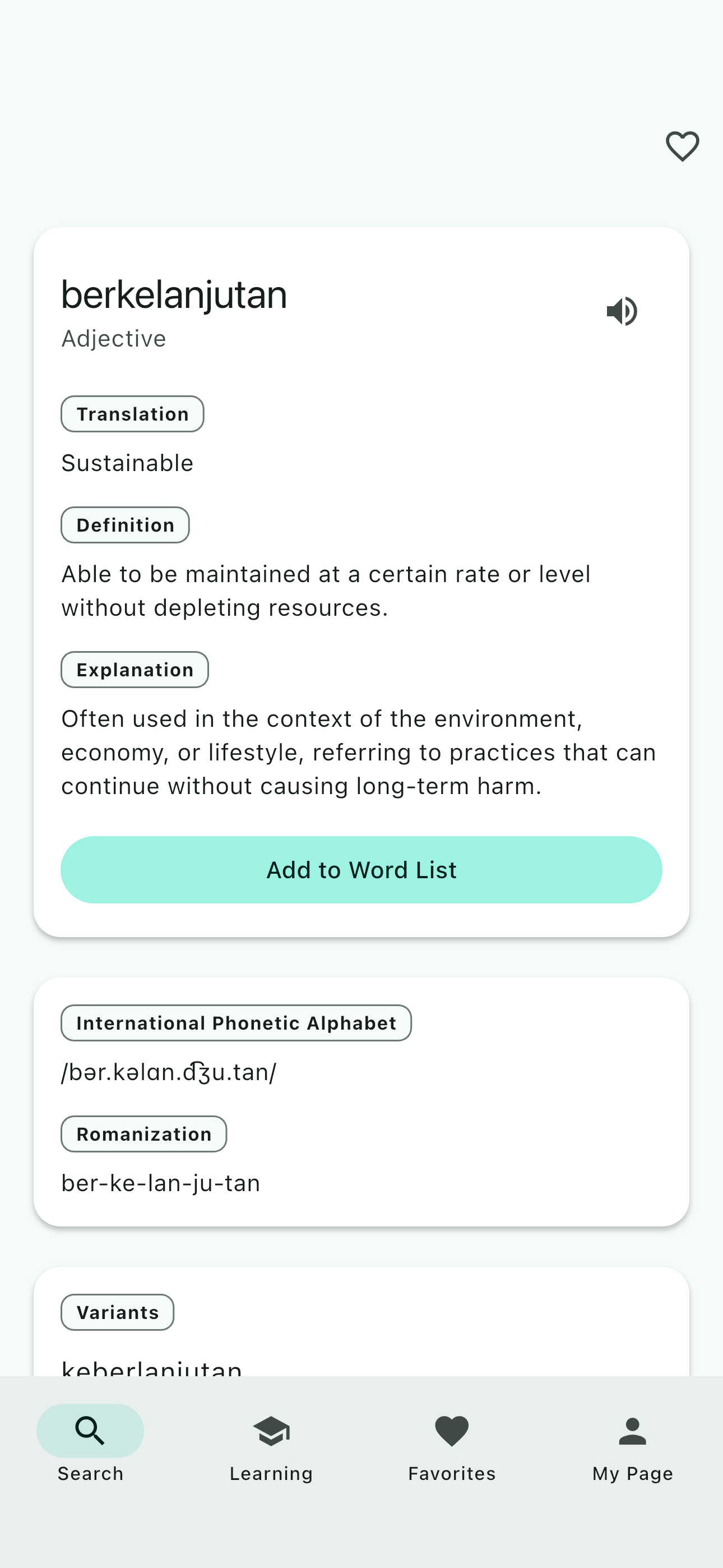
Task: Click the IPA transcription text
Action: (x=169, y=1072)
